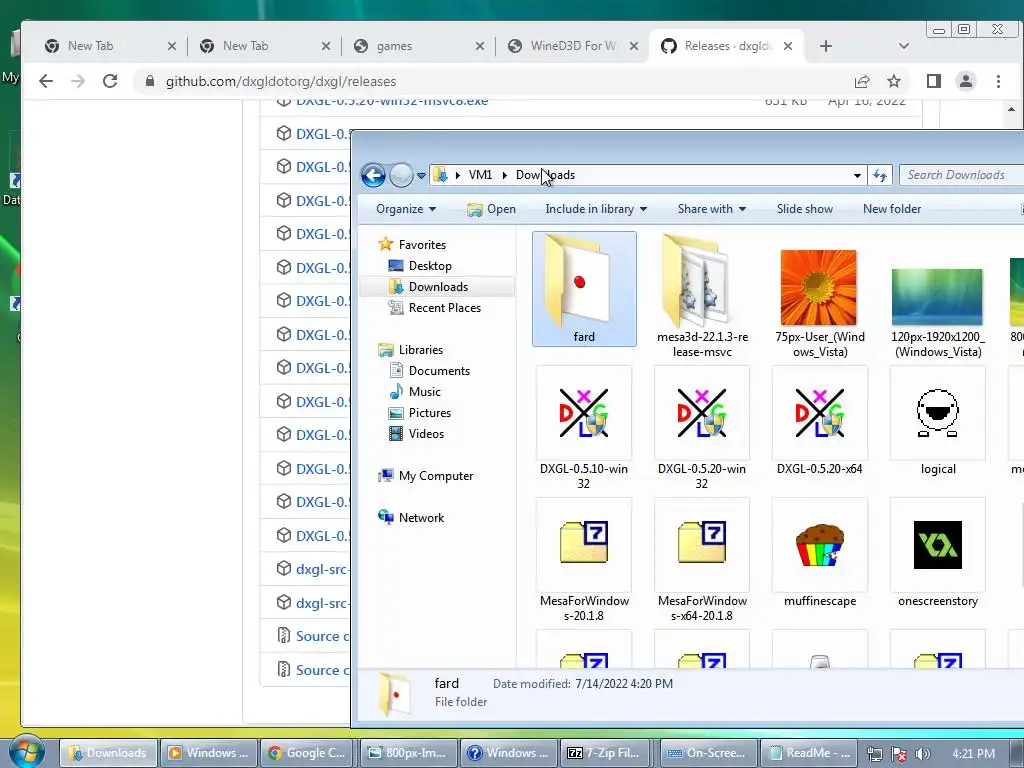Click the Open toolbar button
The image size is (1024, 768).
491,209
